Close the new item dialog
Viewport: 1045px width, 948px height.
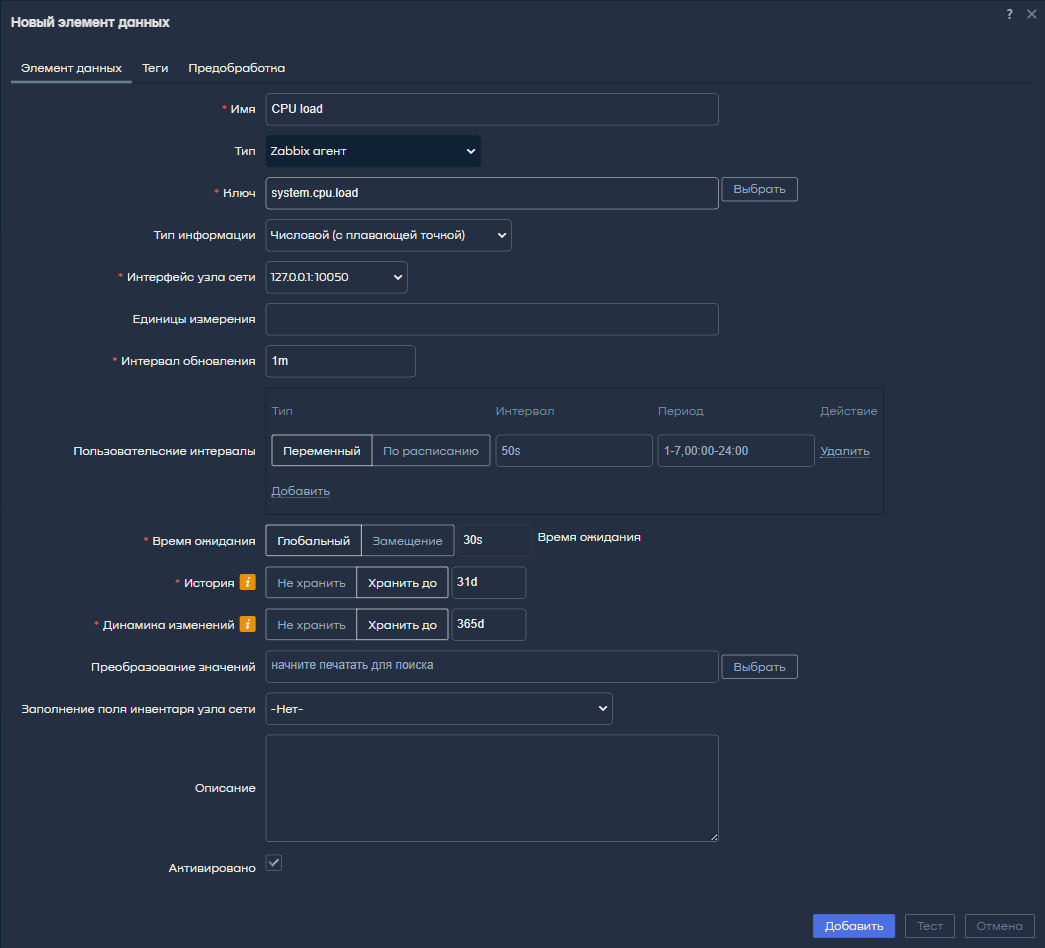pos(1032,14)
